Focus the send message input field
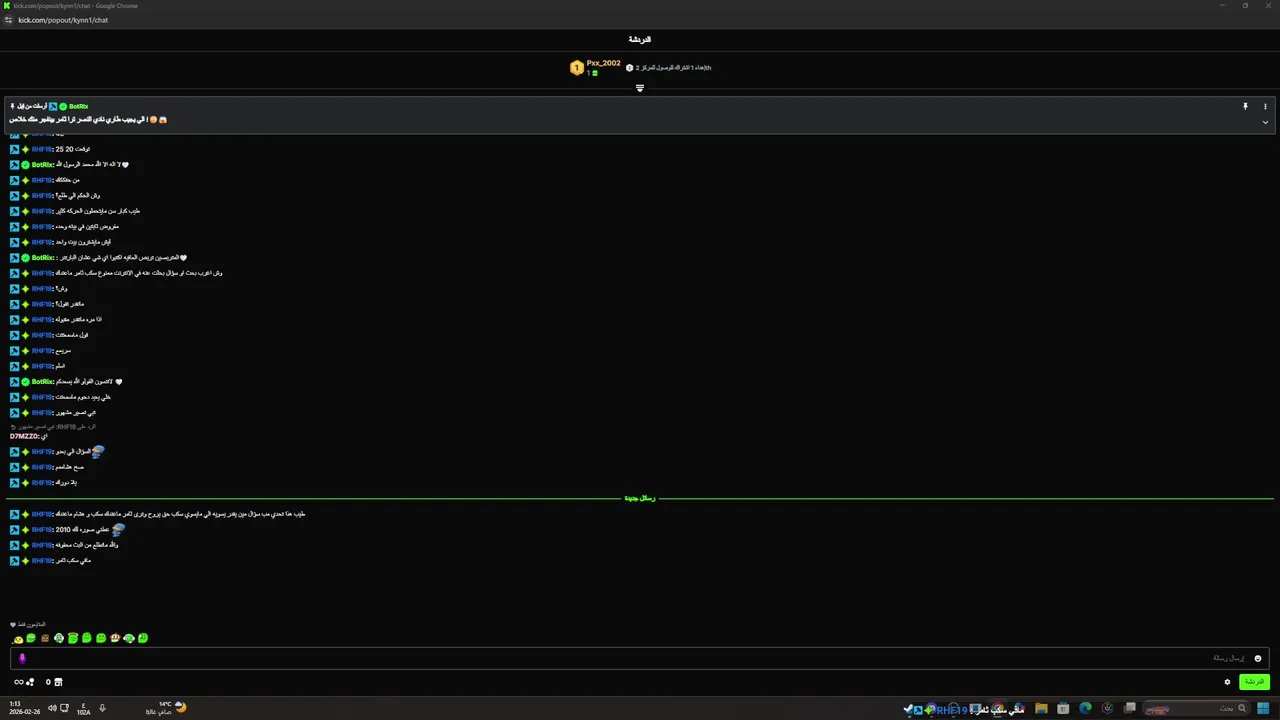This screenshot has height=720, width=1280. tap(640, 658)
